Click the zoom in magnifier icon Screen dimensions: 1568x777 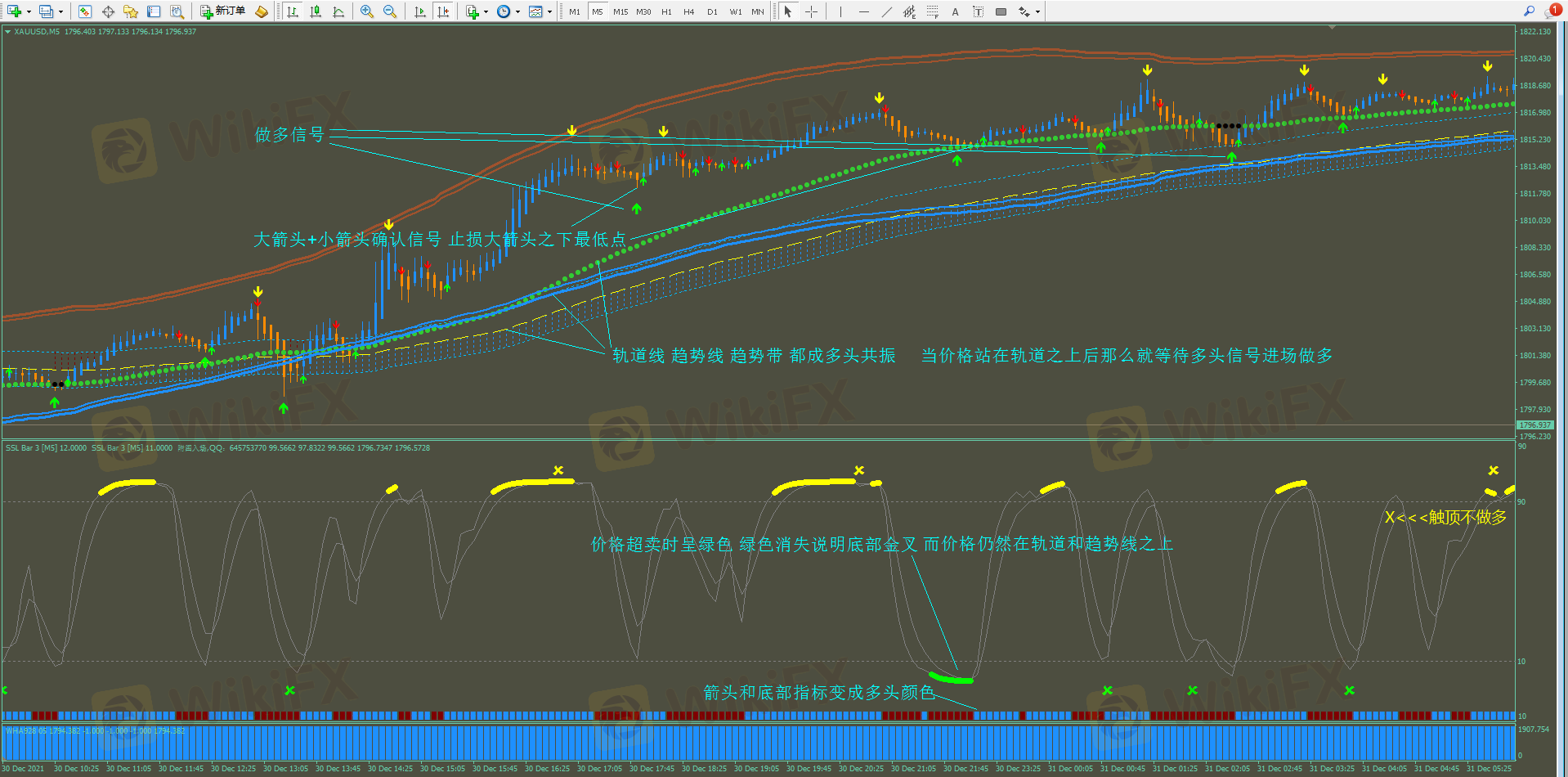coord(366,11)
